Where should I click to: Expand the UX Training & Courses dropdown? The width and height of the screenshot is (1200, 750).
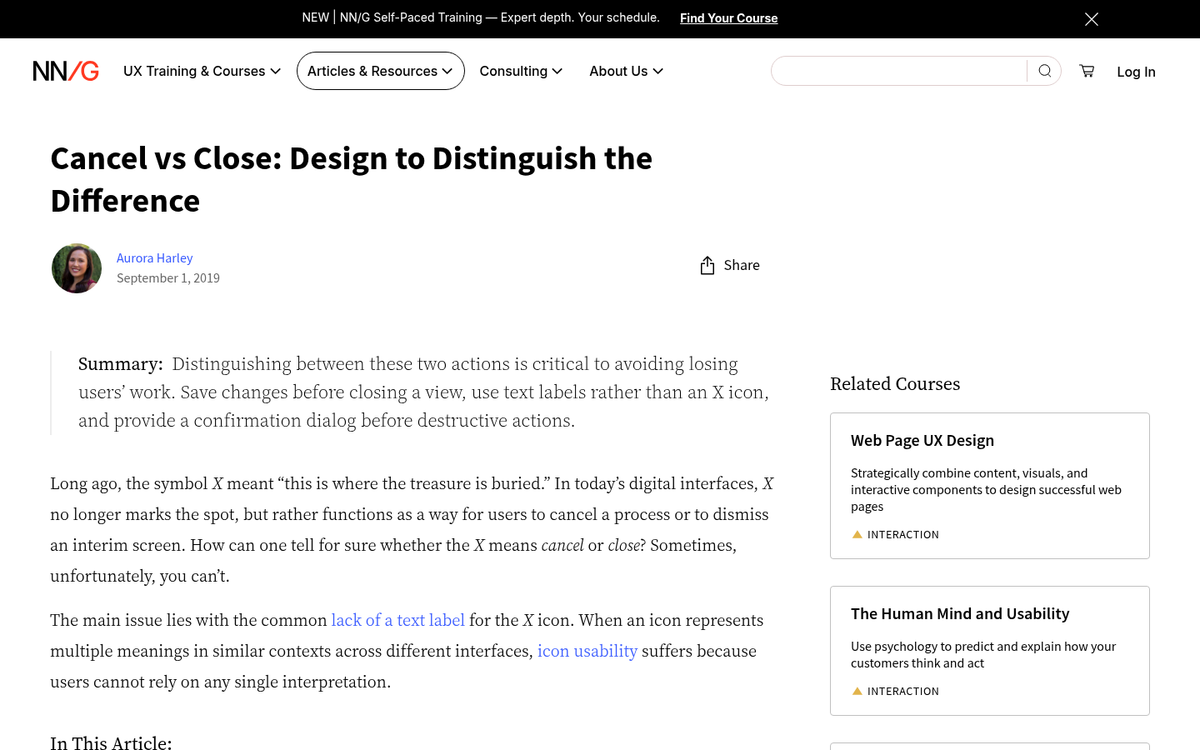(201, 70)
